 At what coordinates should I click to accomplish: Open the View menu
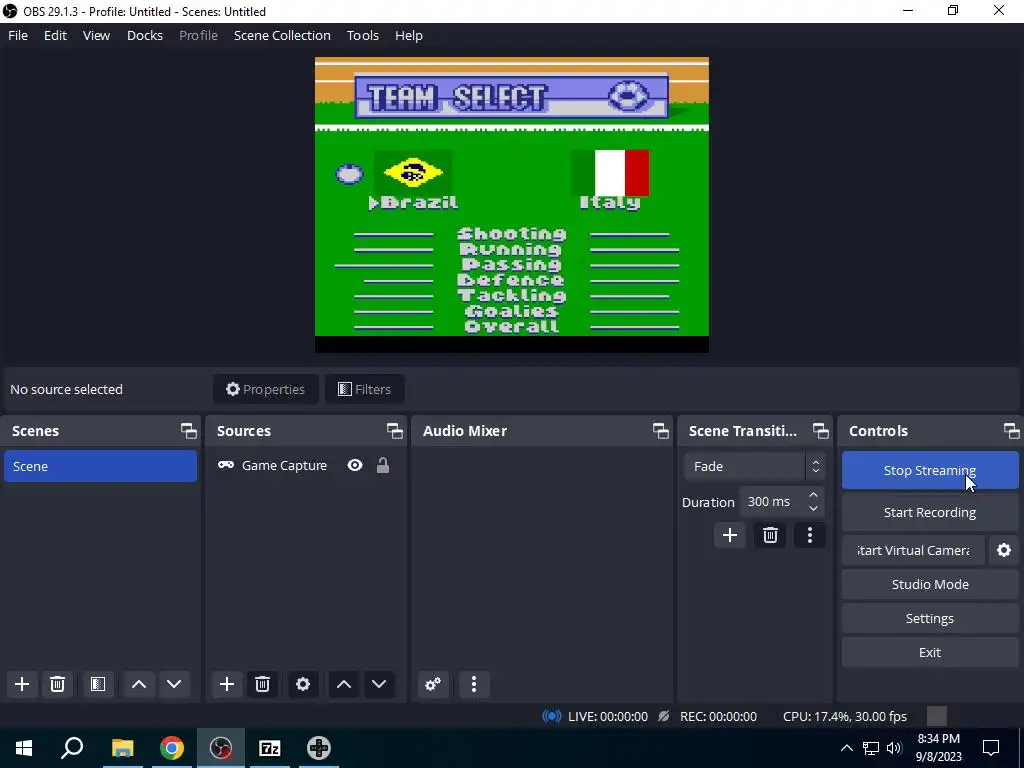pyautogui.click(x=96, y=35)
